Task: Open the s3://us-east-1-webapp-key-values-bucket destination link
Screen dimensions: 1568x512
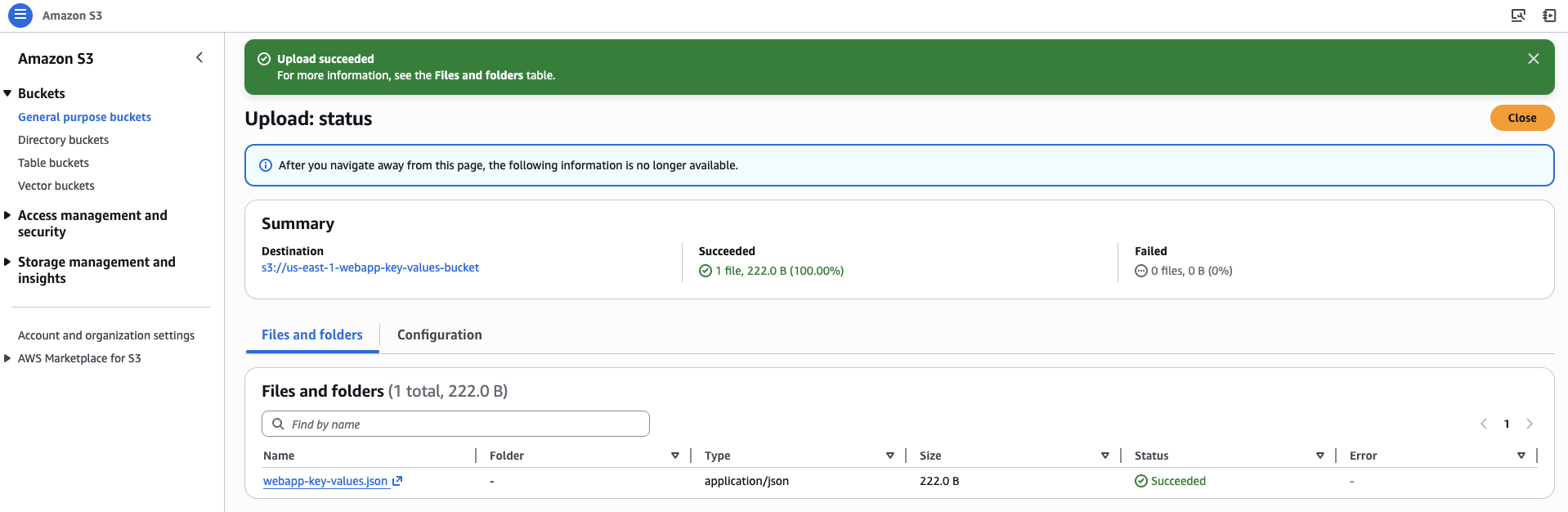Action: tap(370, 267)
